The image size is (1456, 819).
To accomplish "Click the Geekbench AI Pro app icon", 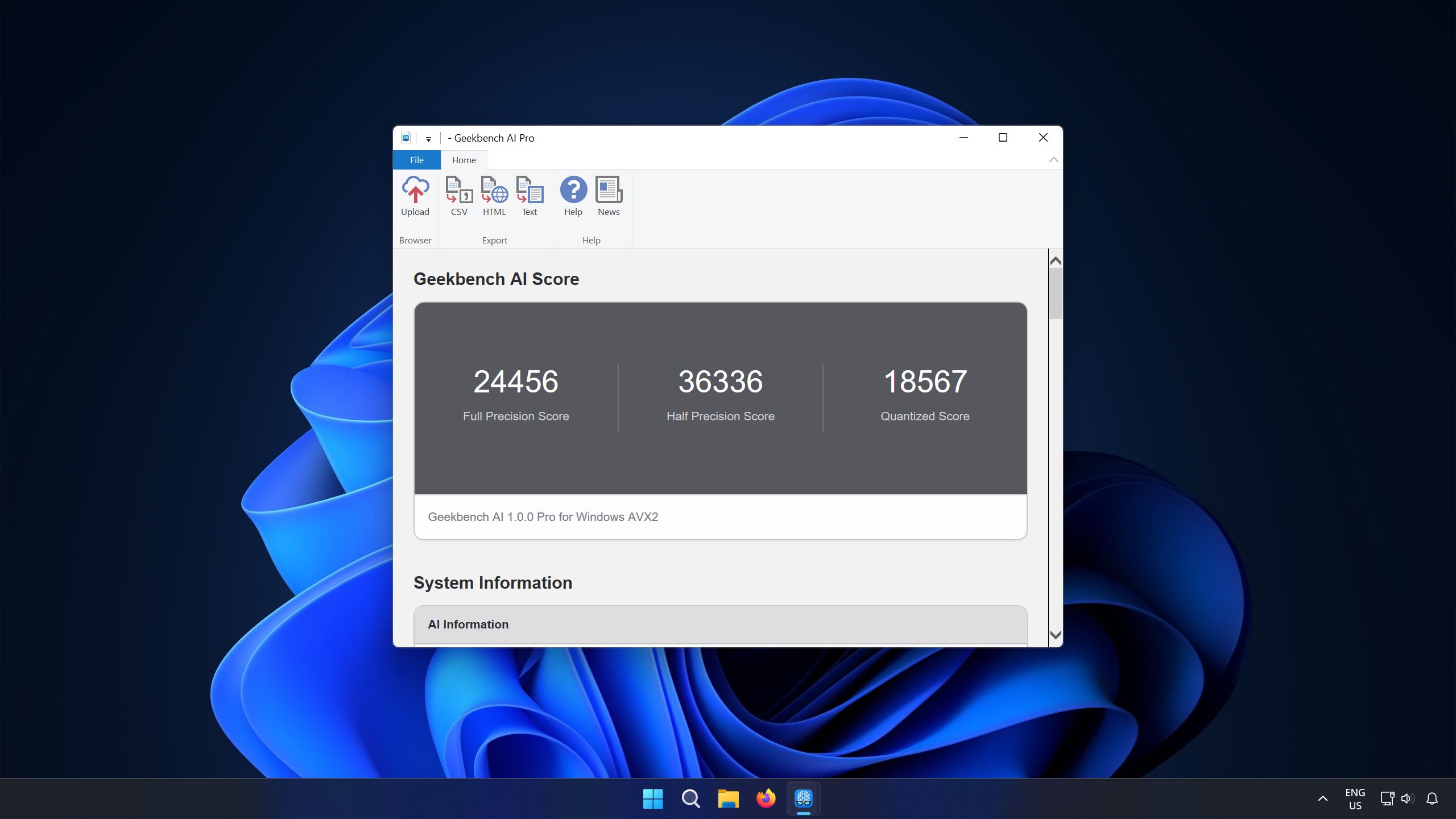I will 406,137.
